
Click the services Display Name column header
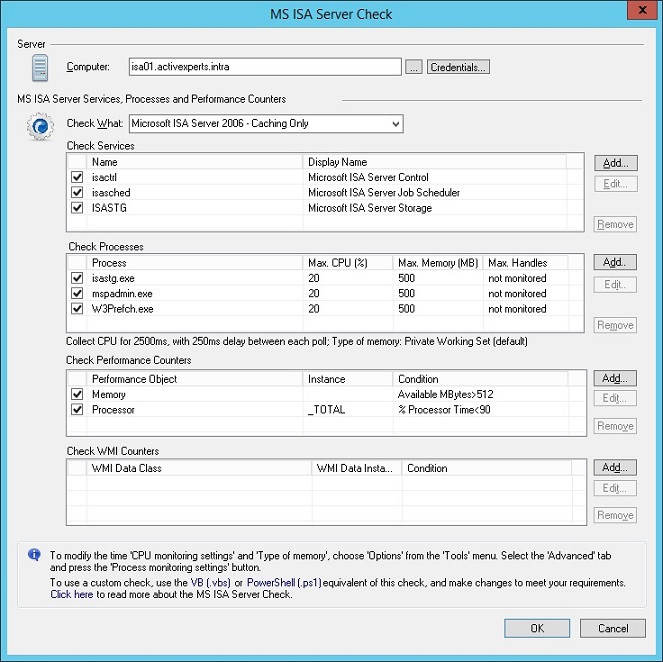tap(435, 162)
